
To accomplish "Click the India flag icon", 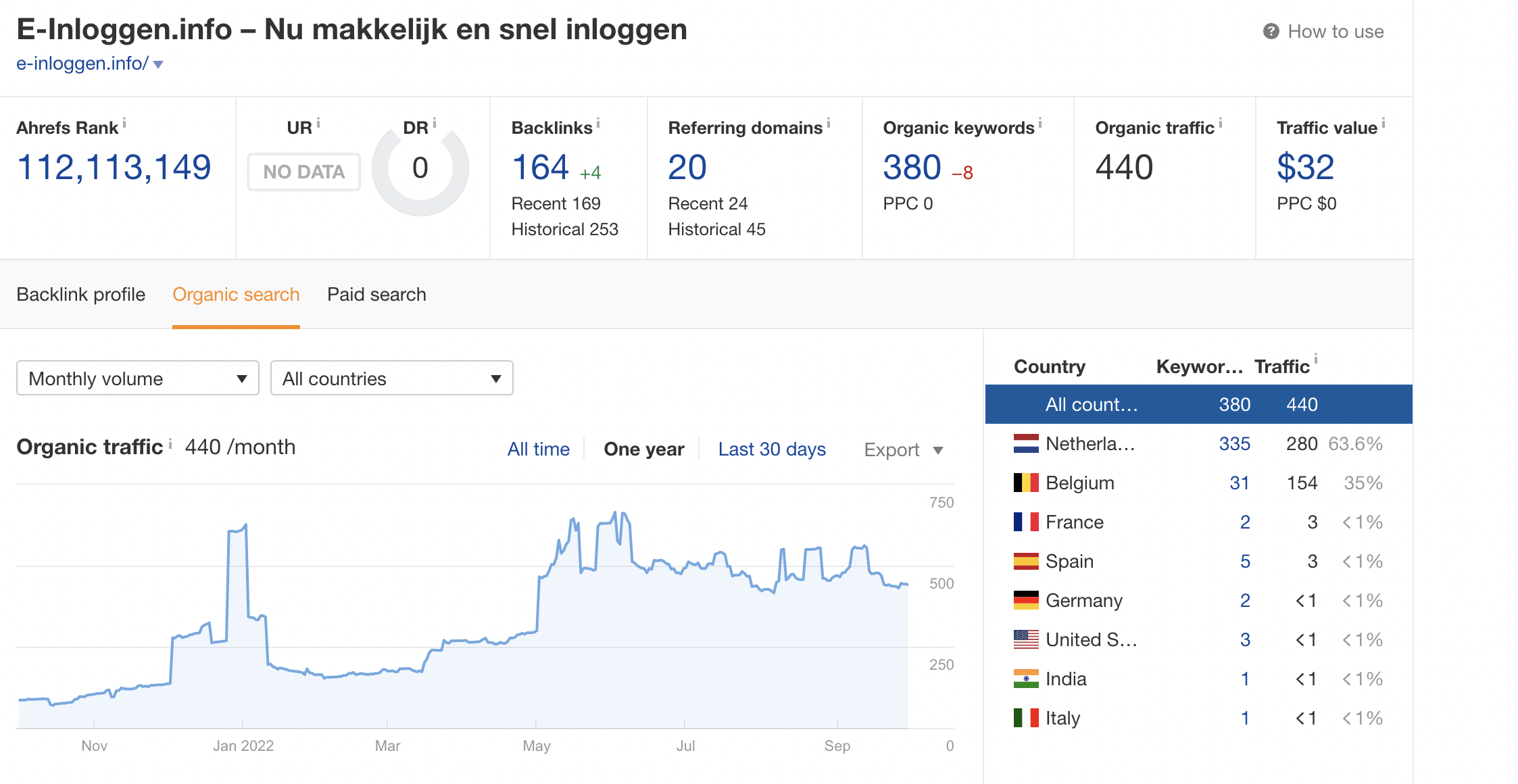I will (1026, 679).
